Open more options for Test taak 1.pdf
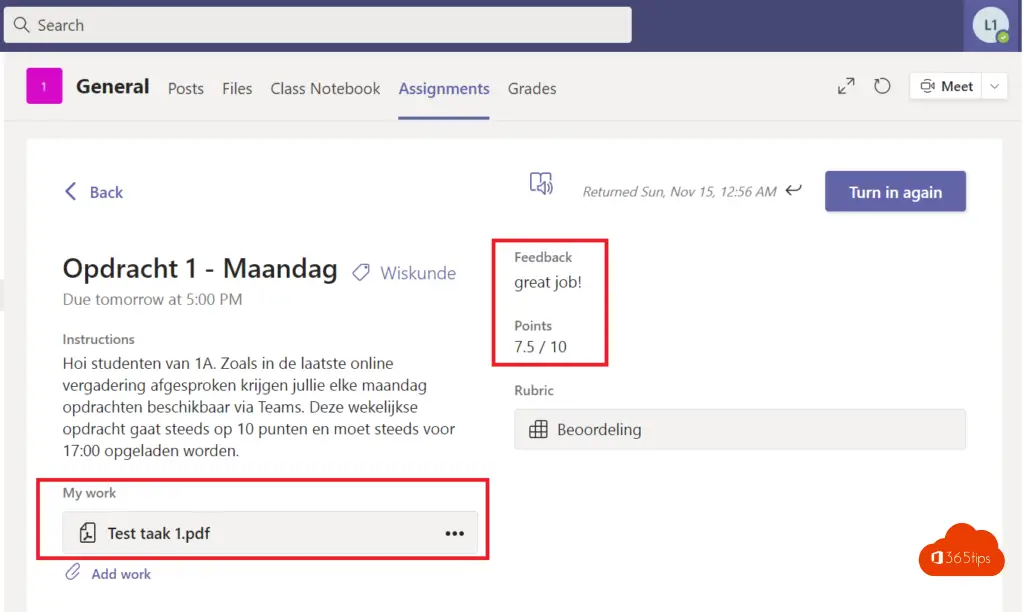1024x612 pixels. (455, 534)
